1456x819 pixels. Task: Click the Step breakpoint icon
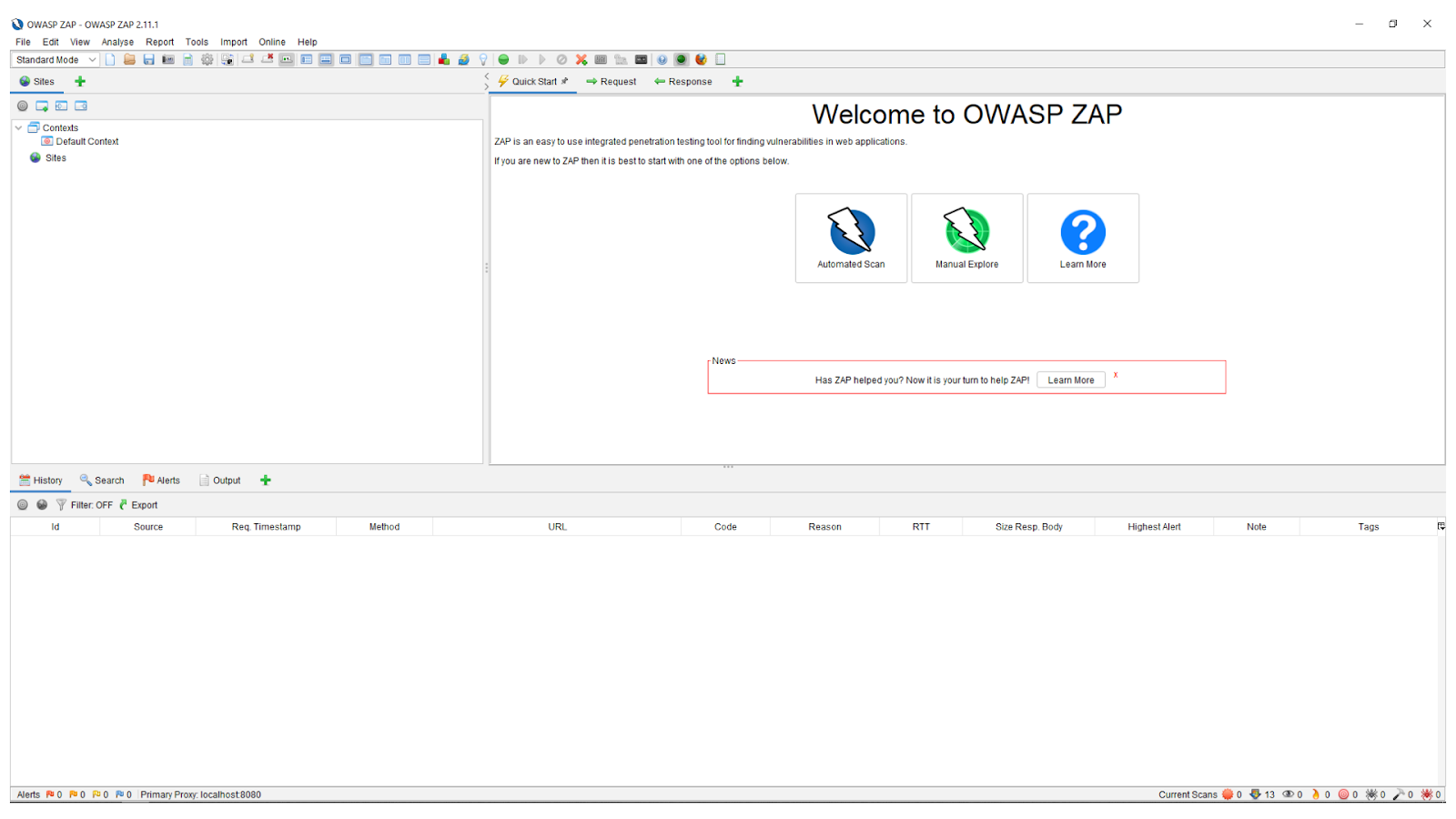point(522,59)
